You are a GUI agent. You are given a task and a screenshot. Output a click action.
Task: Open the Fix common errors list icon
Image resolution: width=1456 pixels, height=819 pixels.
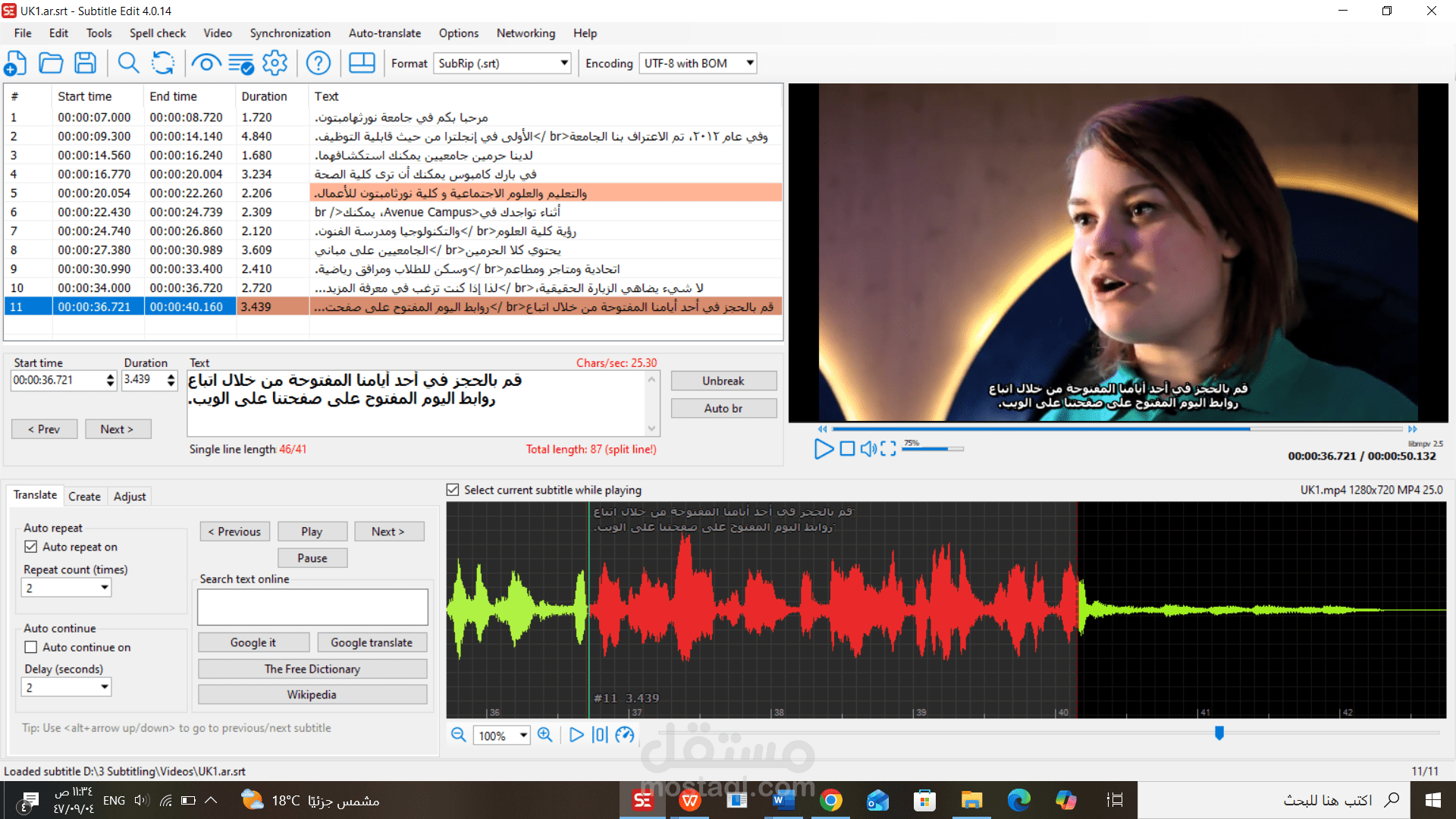240,63
